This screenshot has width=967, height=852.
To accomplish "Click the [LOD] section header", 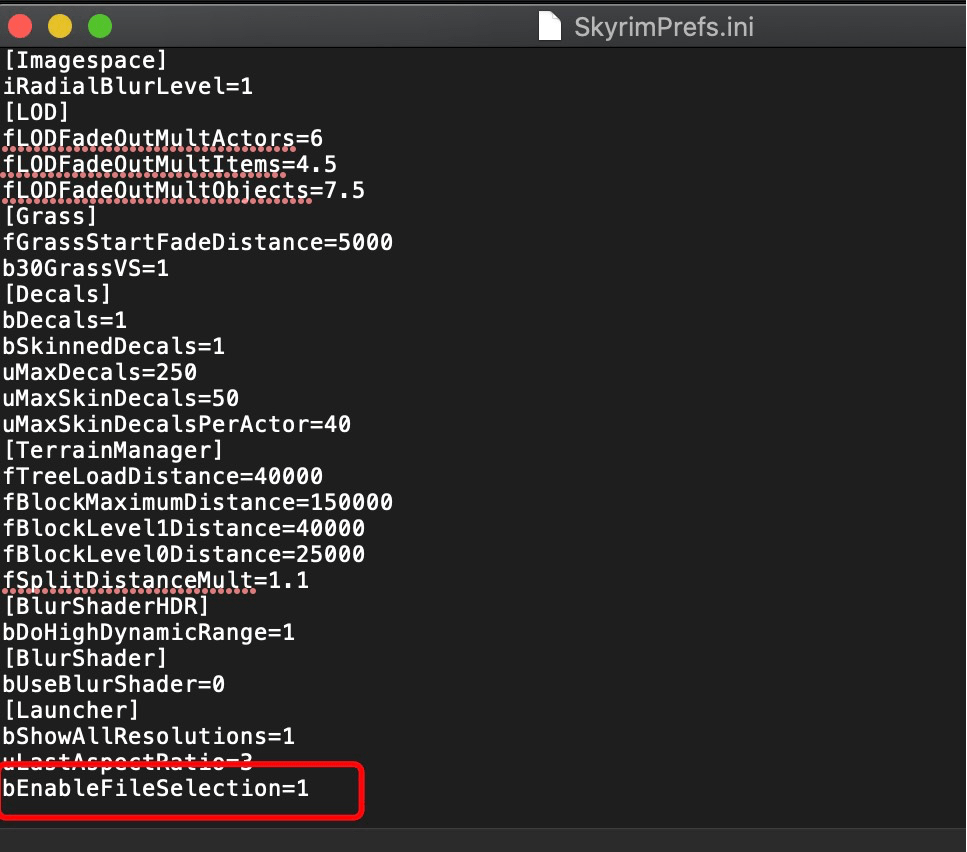I will [36, 112].
